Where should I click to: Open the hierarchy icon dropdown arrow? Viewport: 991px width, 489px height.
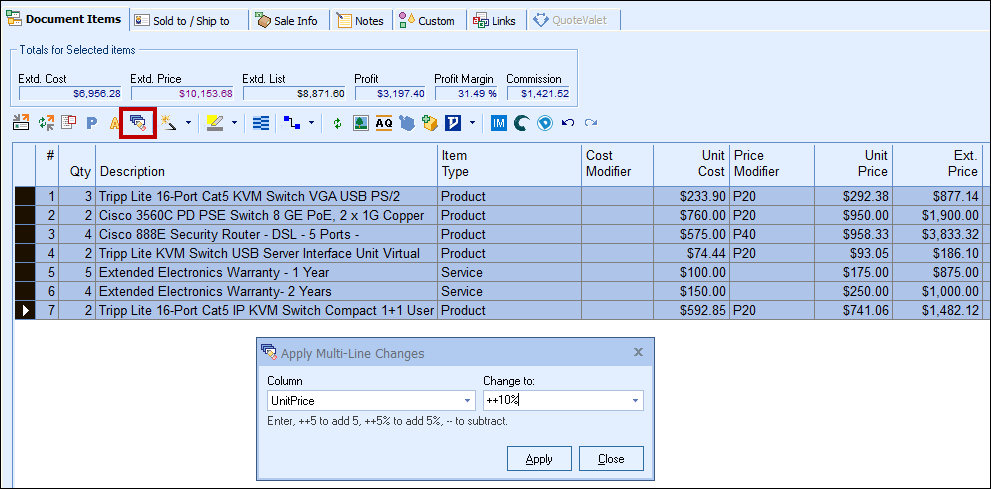(311, 123)
